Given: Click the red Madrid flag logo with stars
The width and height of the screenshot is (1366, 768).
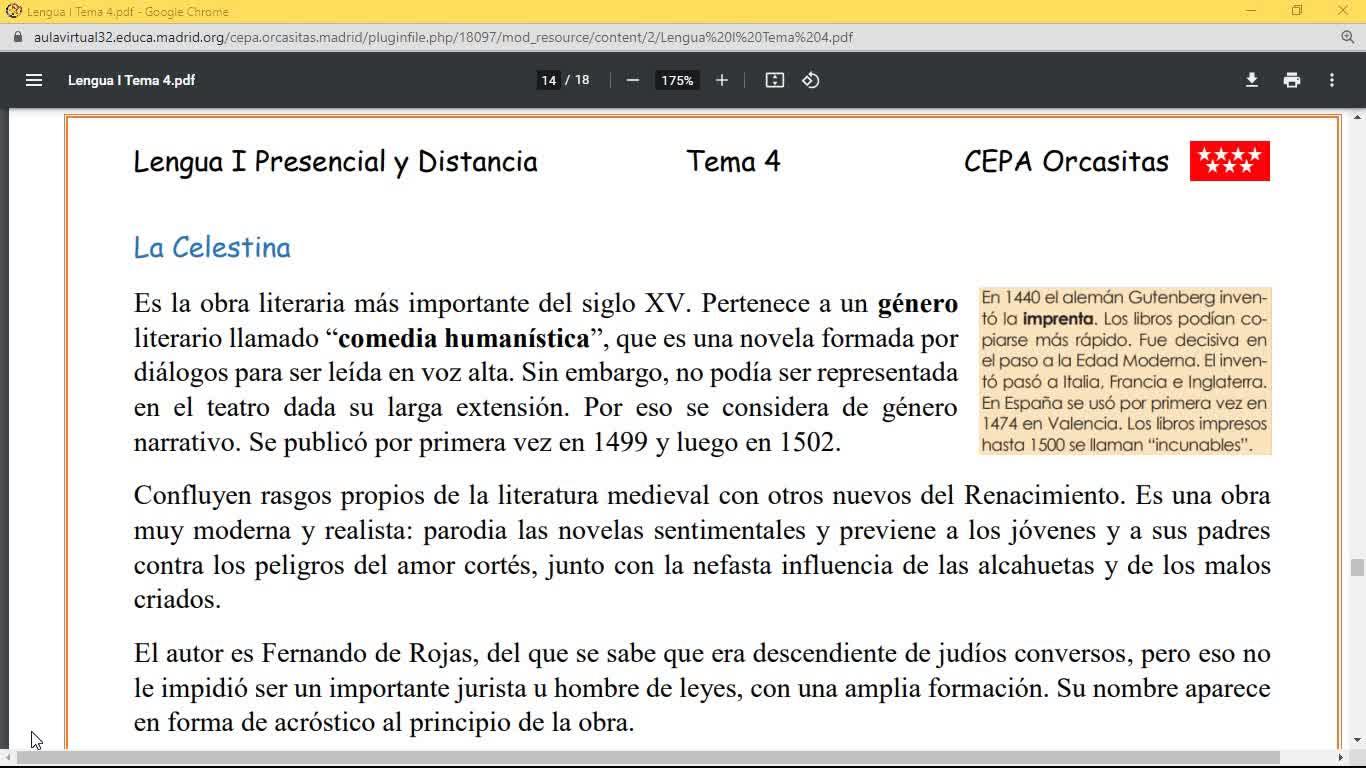Looking at the screenshot, I should point(1230,161).
